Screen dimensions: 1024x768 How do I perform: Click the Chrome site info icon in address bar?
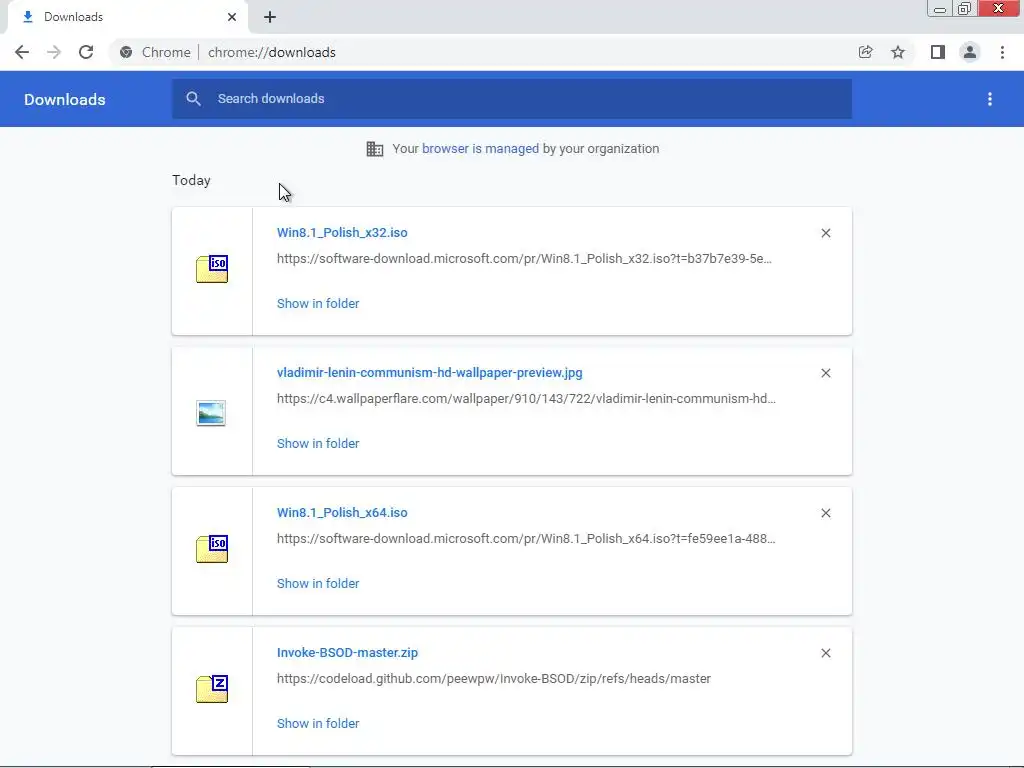pyautogui.click(x=126, y=52)
